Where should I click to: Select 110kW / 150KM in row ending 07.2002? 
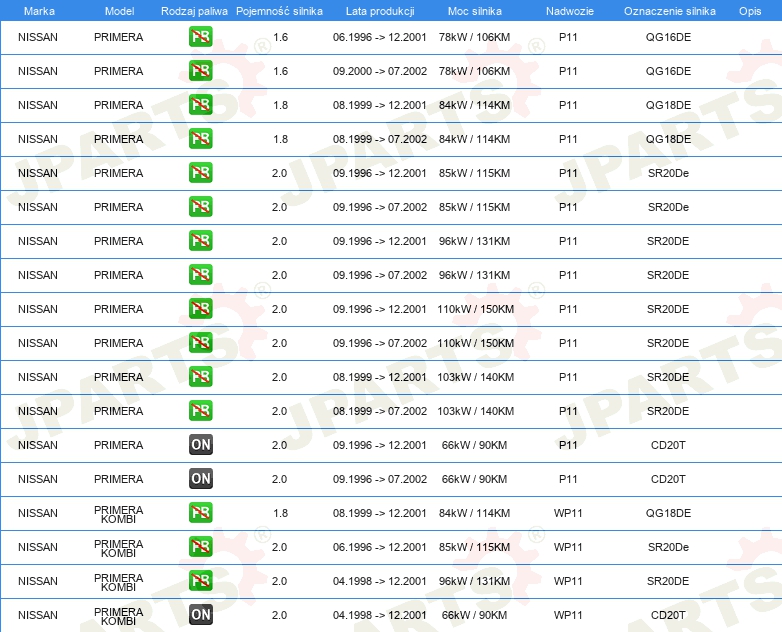(x=475, y=343)
